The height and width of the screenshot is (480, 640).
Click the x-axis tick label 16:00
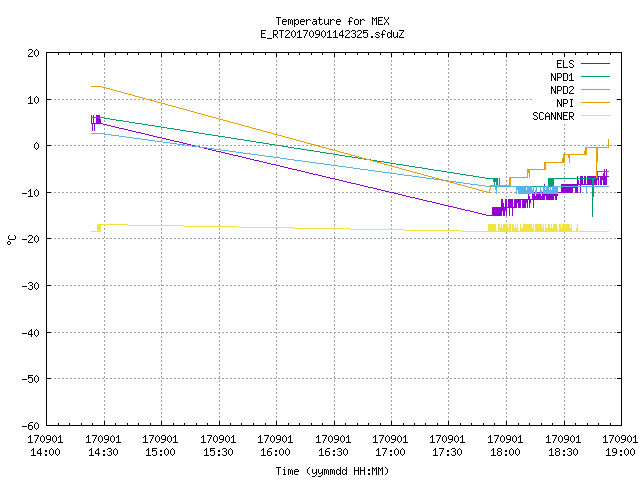pyautogui.click(x=276, y=452)
